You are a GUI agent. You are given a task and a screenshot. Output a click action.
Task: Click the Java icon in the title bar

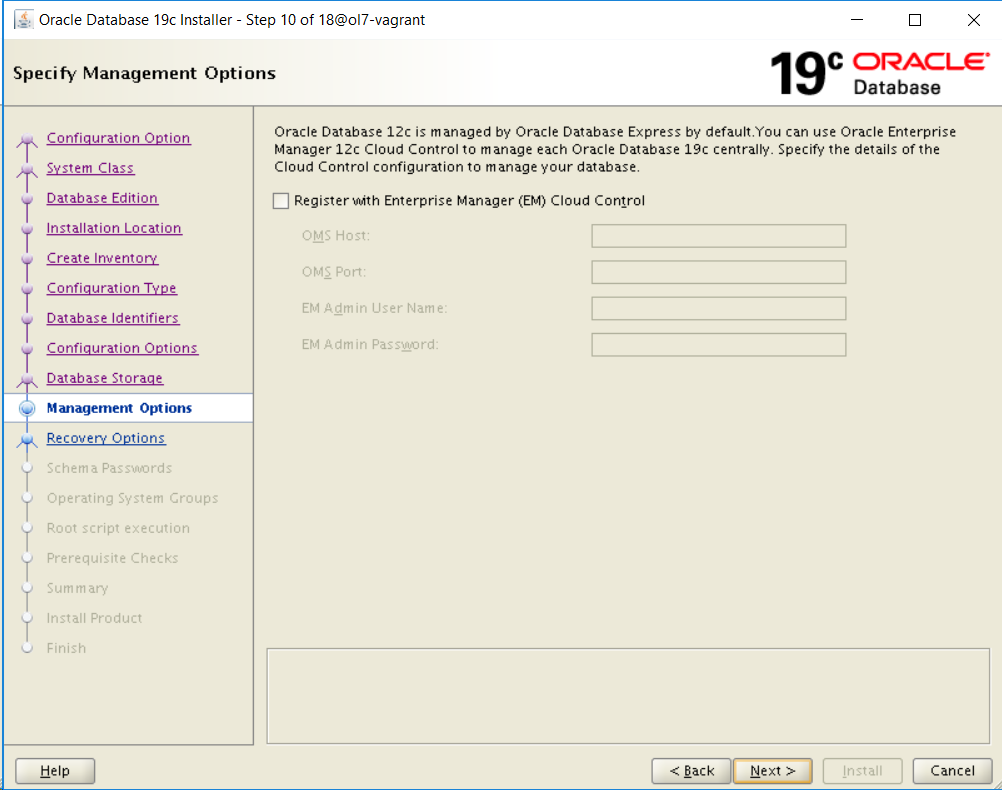pyautogui.click(x=24, y=20)
